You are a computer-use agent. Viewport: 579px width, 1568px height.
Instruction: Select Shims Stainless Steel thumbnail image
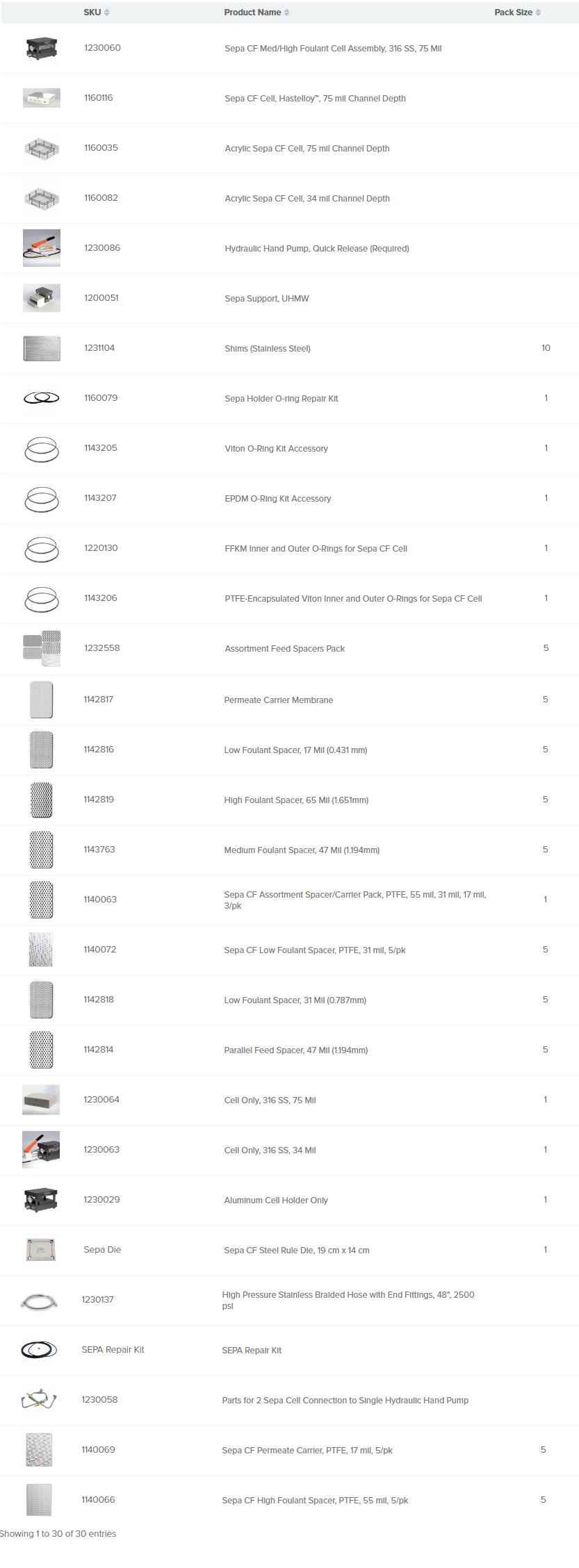tap(42, 348)
